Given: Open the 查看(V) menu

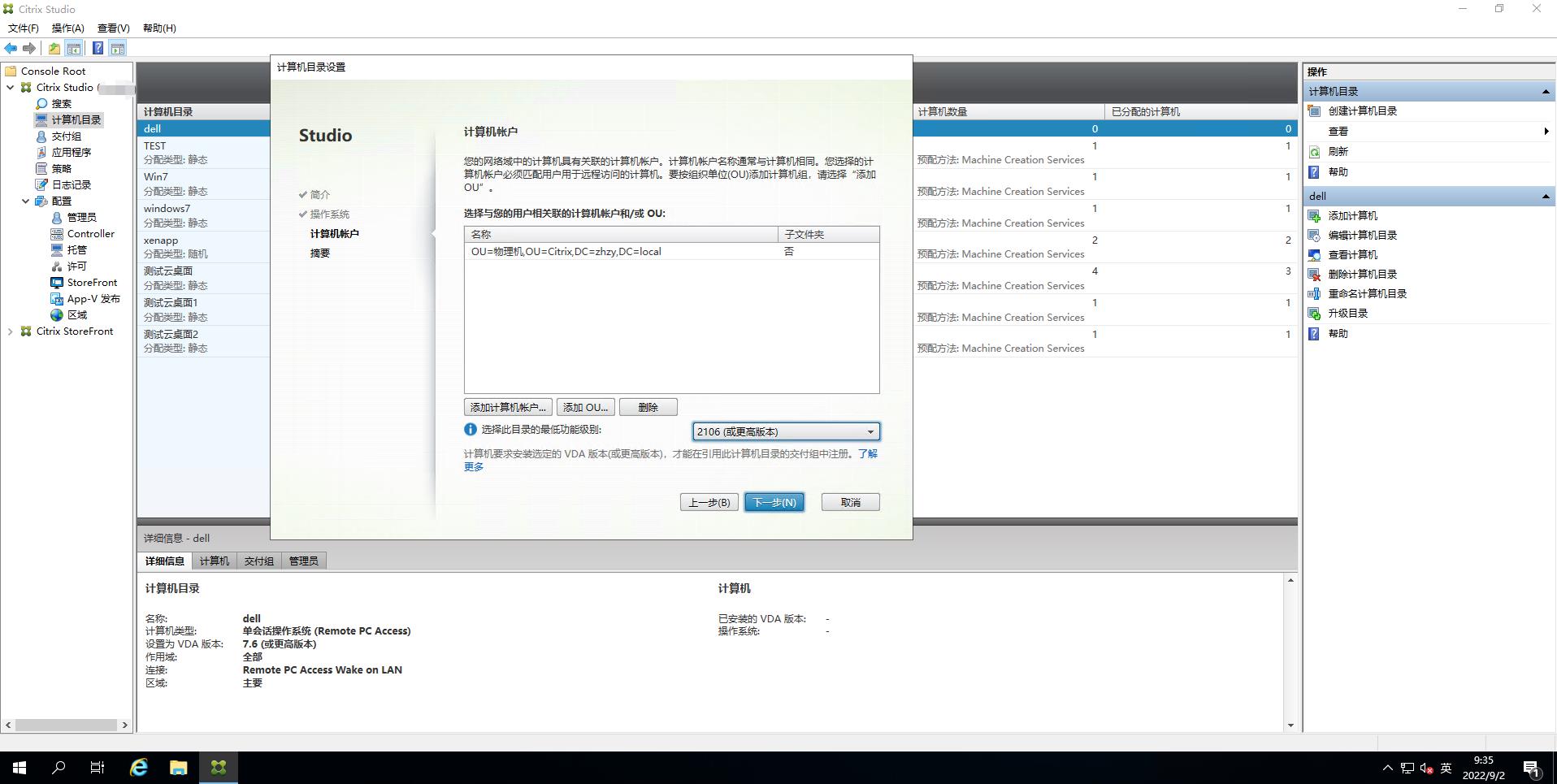Looking at the screenshot, I should point(114,28).
